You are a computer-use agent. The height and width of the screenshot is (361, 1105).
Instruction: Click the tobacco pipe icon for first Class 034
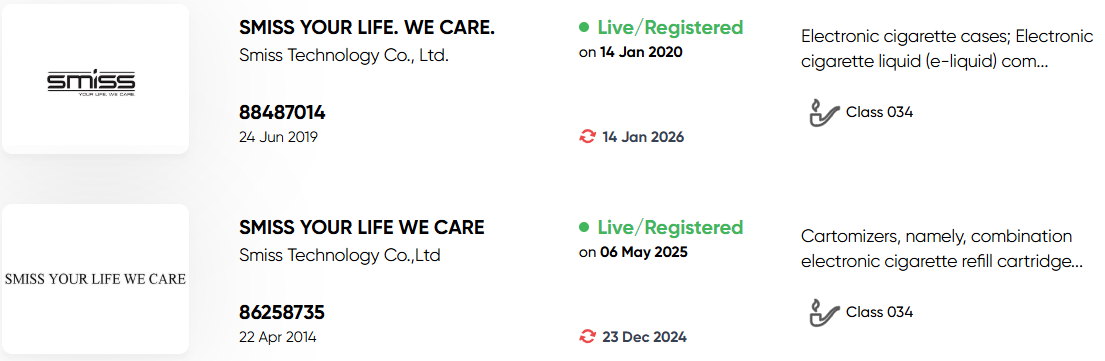pyautogui.click(x=824, y=113)
